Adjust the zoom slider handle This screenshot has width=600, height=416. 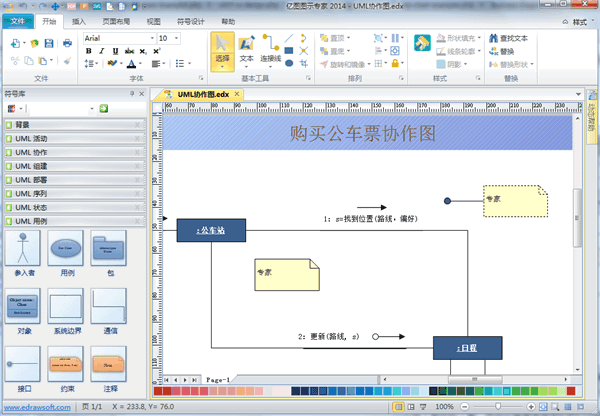tap(498, 406)
